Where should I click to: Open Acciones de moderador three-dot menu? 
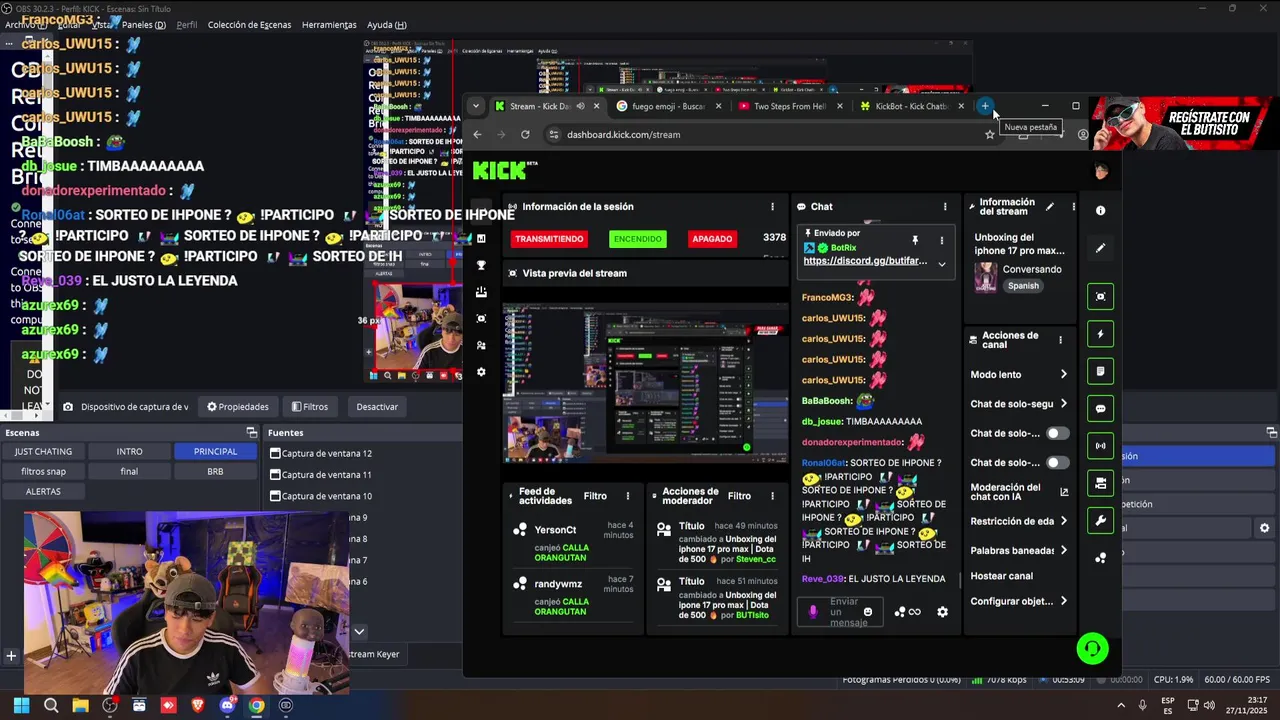tap(772, 496)
